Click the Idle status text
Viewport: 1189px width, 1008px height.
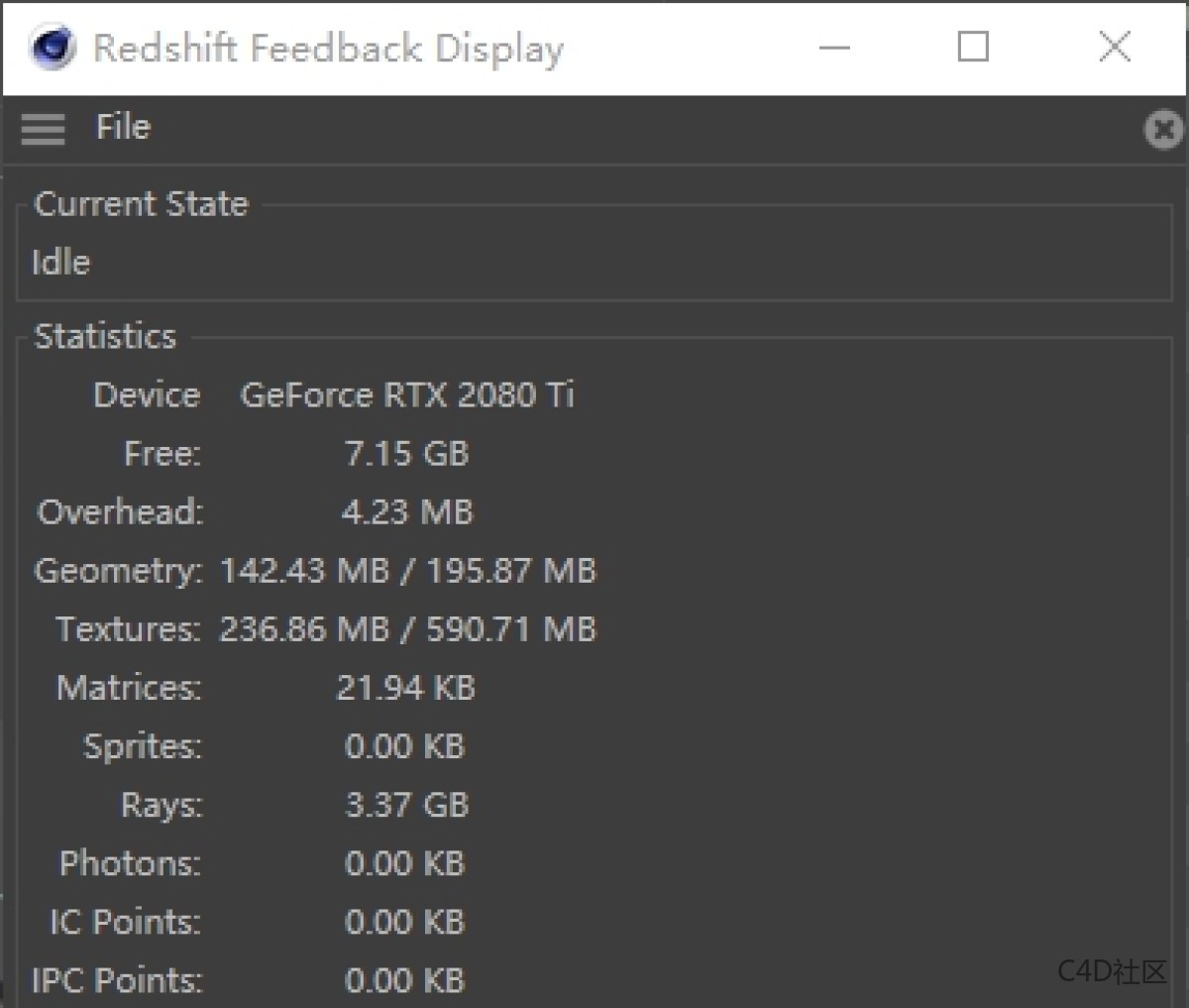(60, 262)
